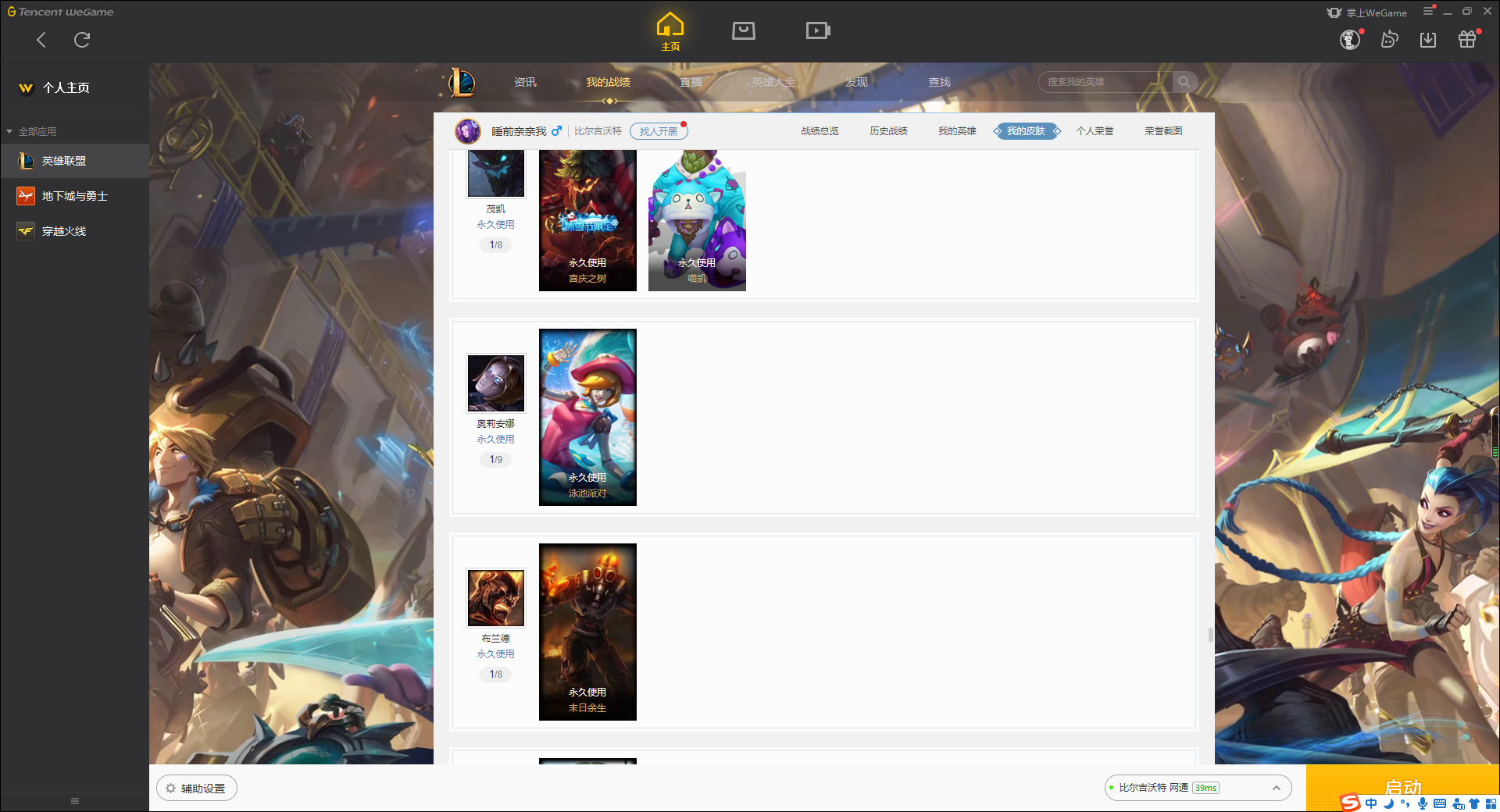
Task: Open the user avatar icon
Action: pos(1350,40)
